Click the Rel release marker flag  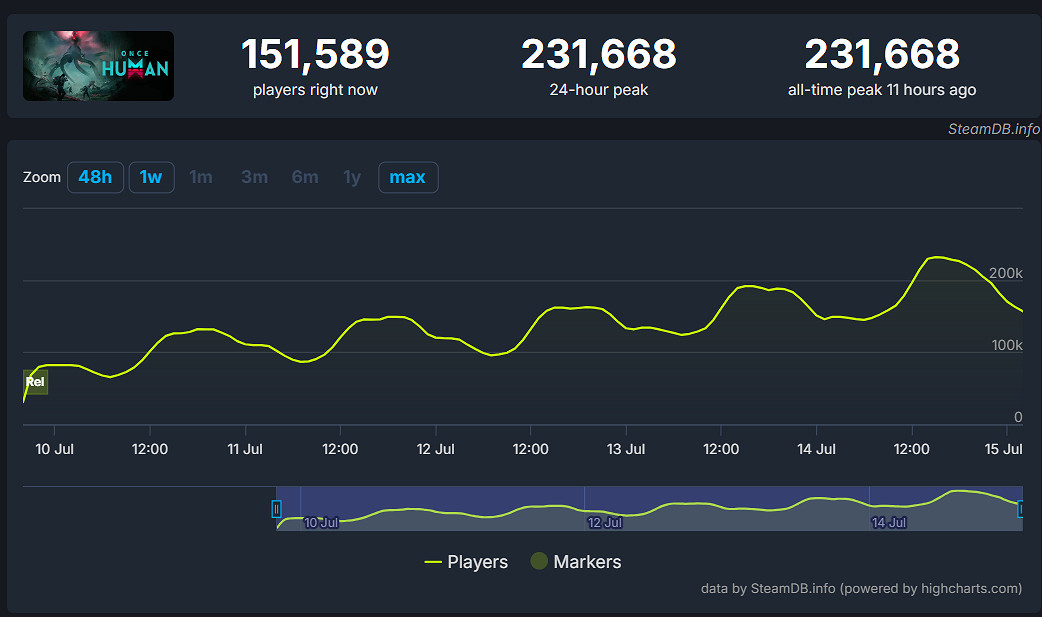(x=35, y=382)
